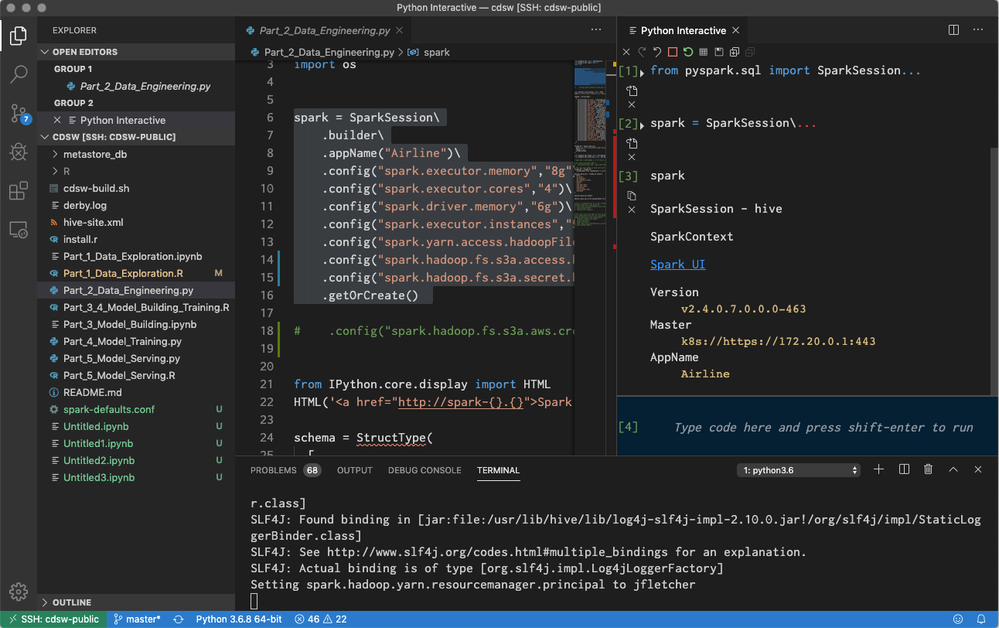Expand collapsed input of cell [2]
999x628 pixels.
coord(642,125)
